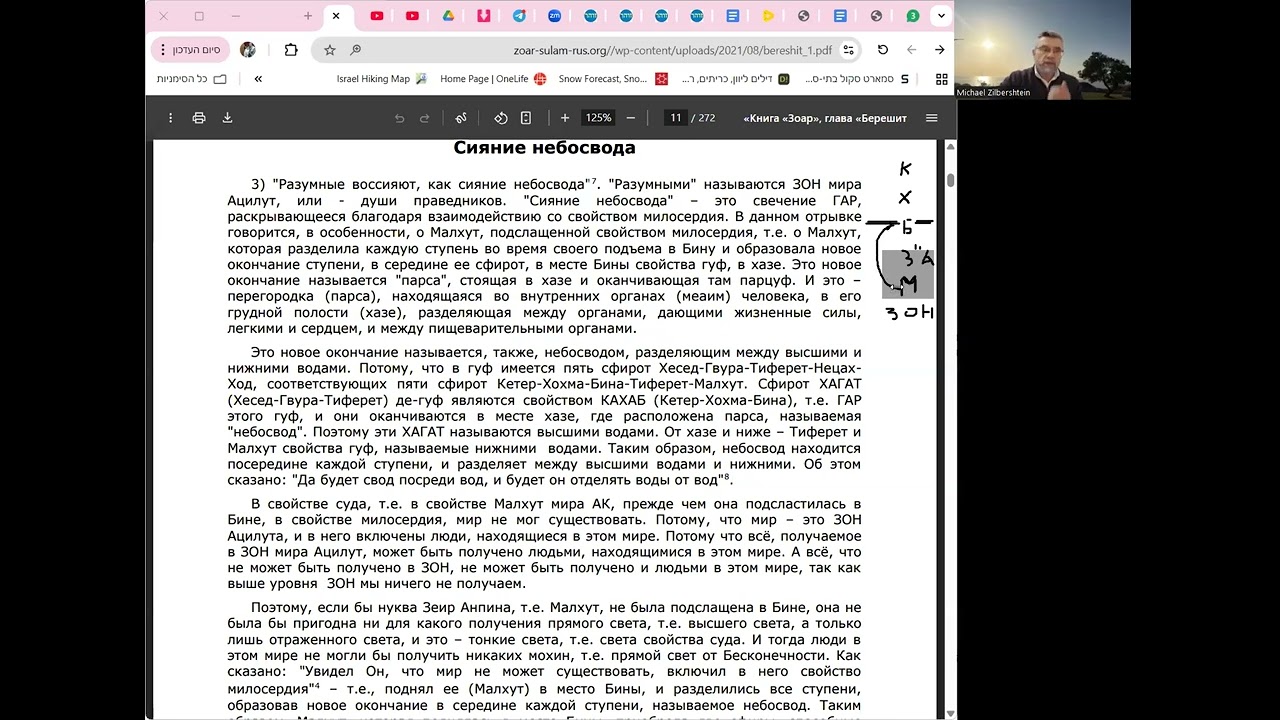Viewport: 1280px width, 720px height.
Task: Bookmark this page with the star icon
Action: pos(329,50)
